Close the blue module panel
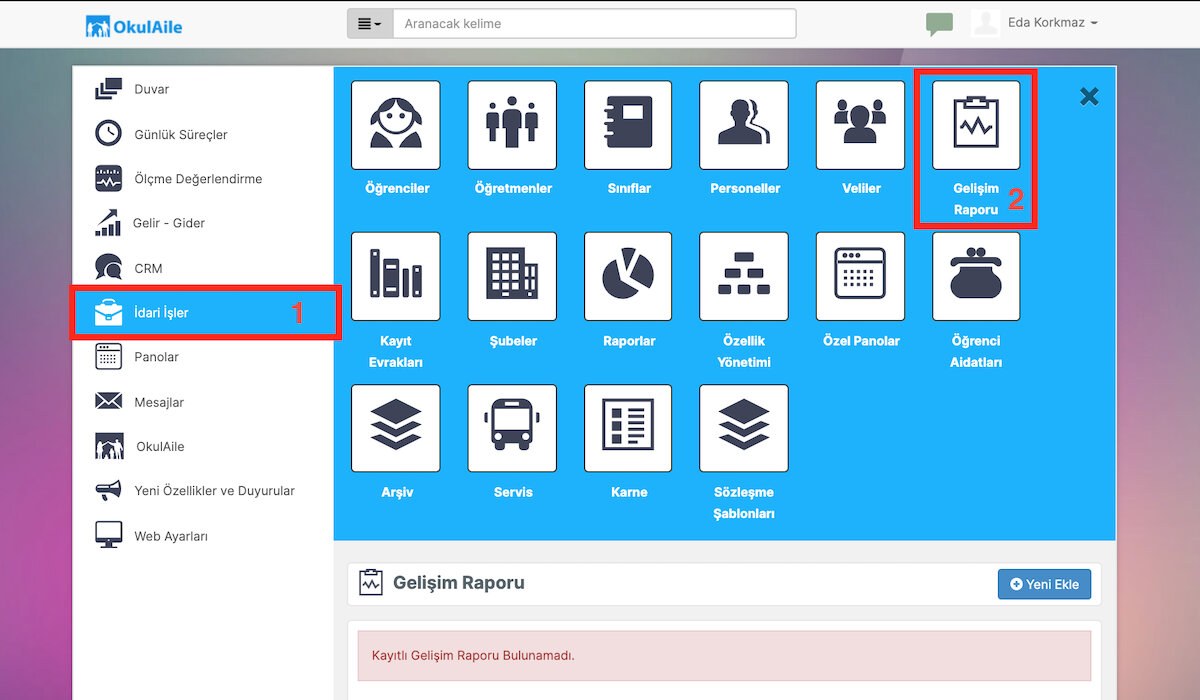Viewport: 1200px width, 700px height. [1089, 96]
